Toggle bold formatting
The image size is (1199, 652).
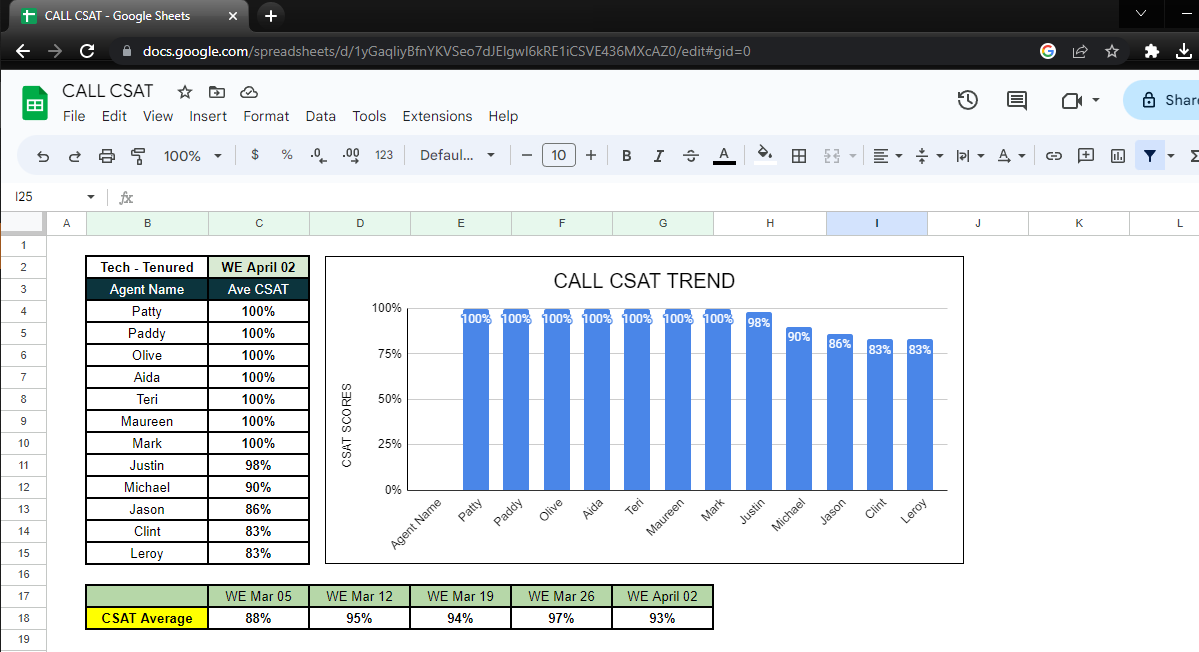(x=627, y=155)
